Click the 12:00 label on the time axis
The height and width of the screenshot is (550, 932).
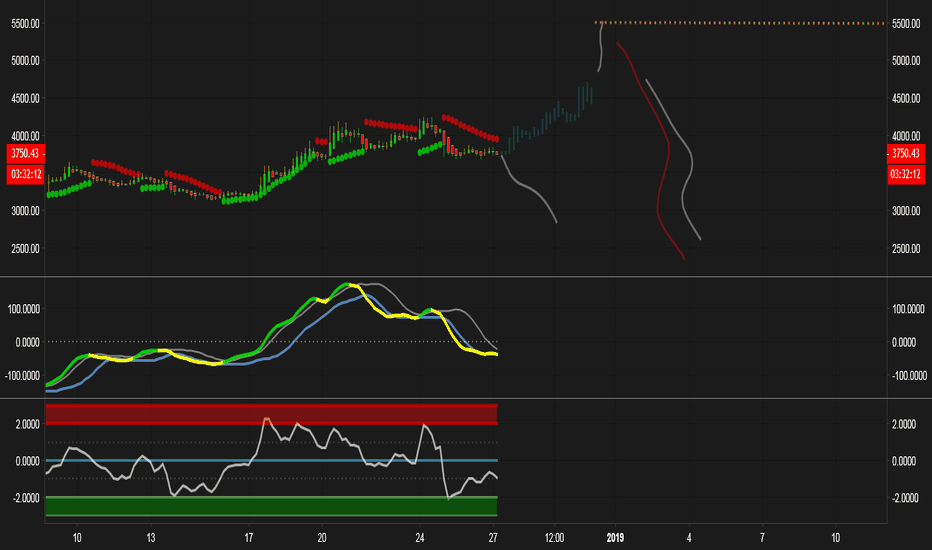coord(554,538)
